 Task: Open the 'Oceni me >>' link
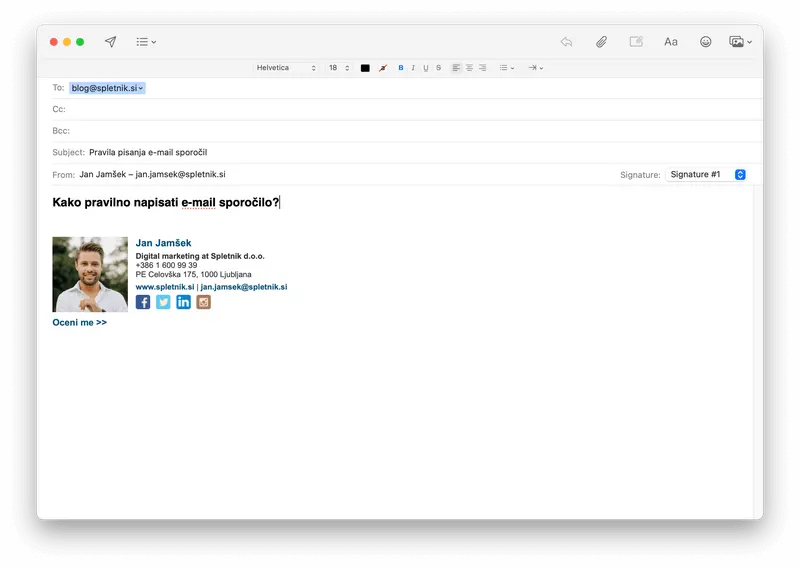[x=80, y=323]
